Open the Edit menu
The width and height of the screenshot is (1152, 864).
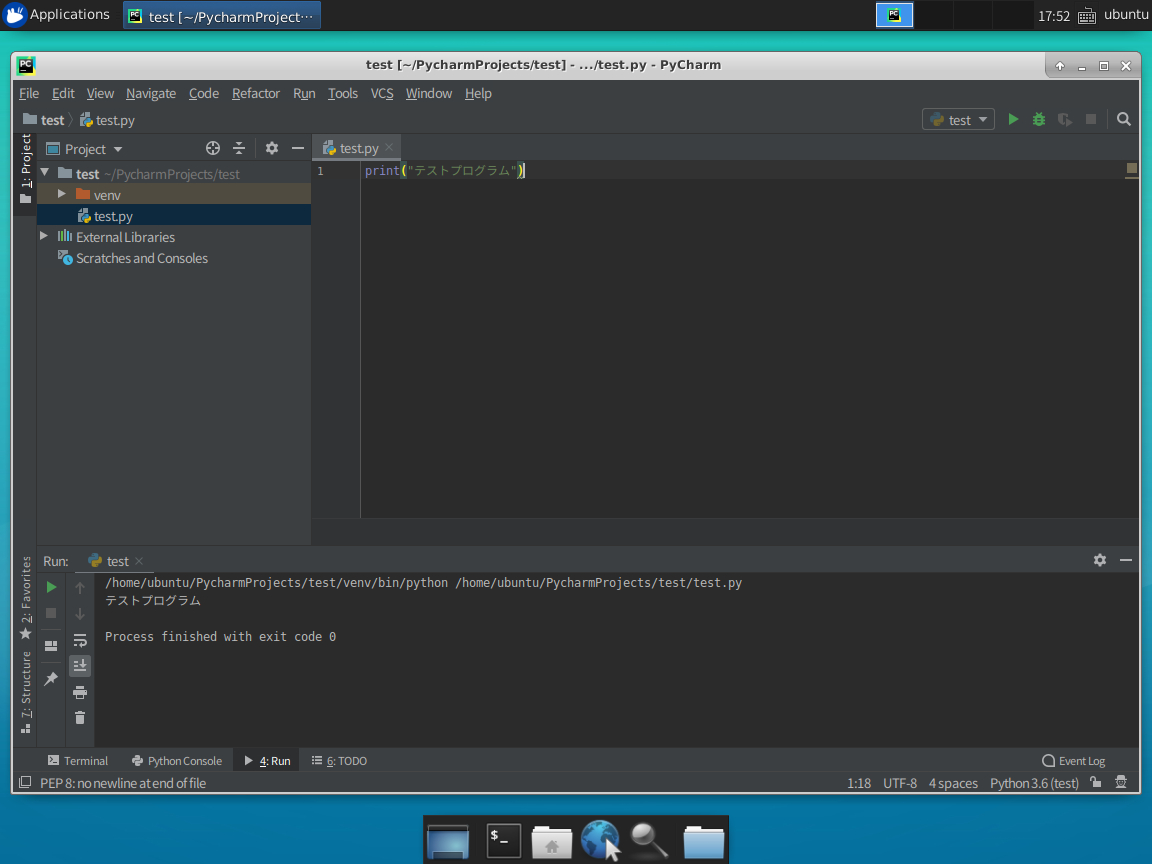click(63, 93)
